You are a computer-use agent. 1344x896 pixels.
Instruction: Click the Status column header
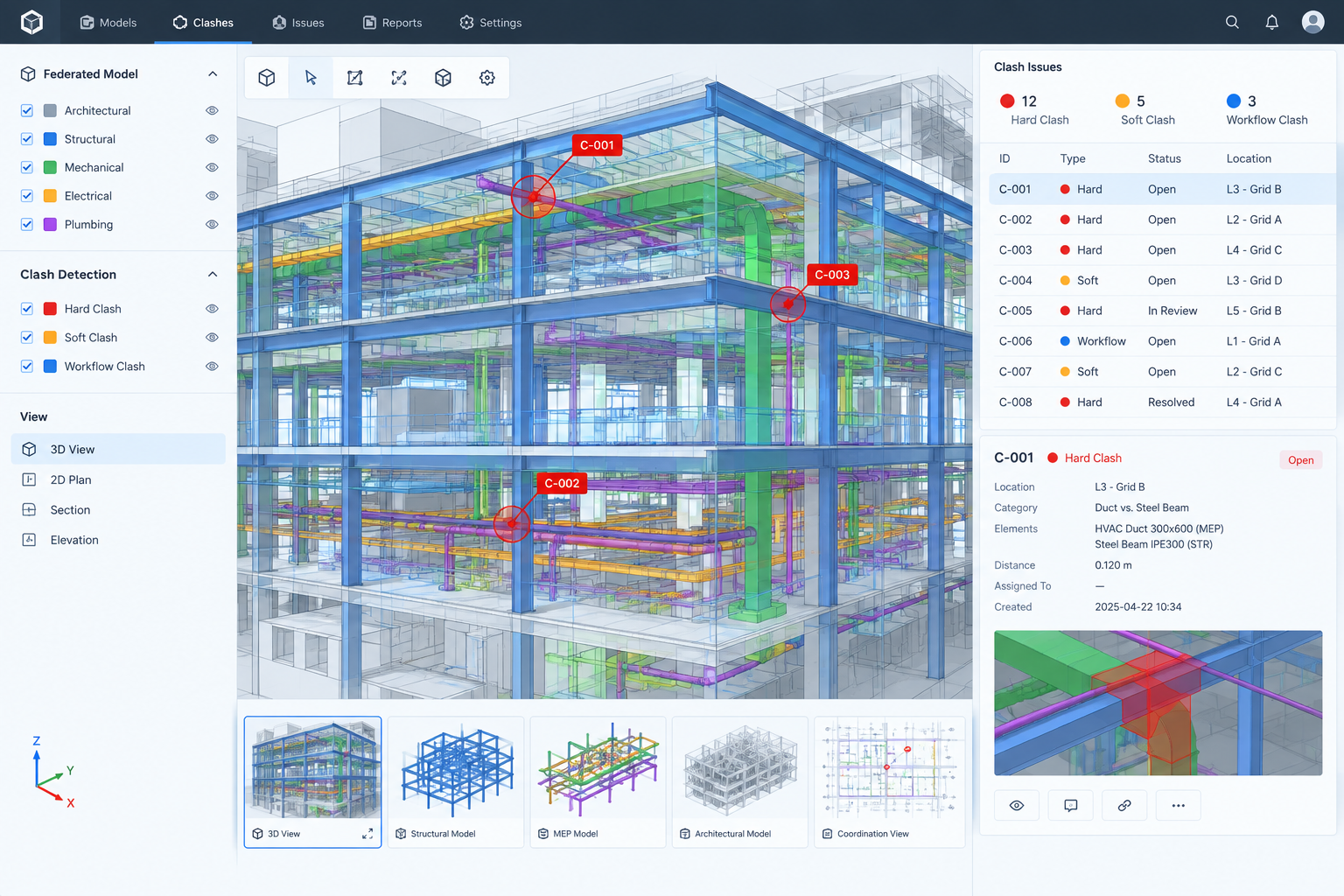[x=1165, y=158]
